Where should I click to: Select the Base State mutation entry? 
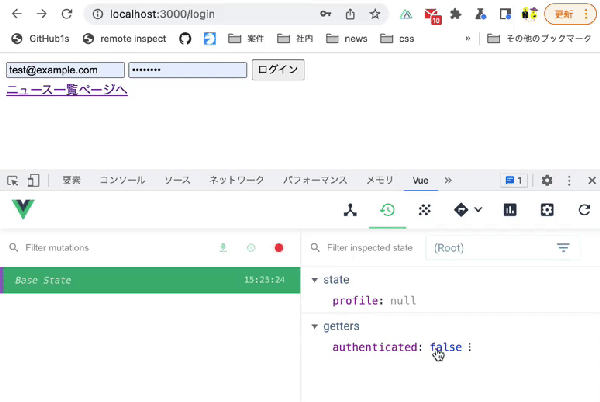tap(150, 280)
